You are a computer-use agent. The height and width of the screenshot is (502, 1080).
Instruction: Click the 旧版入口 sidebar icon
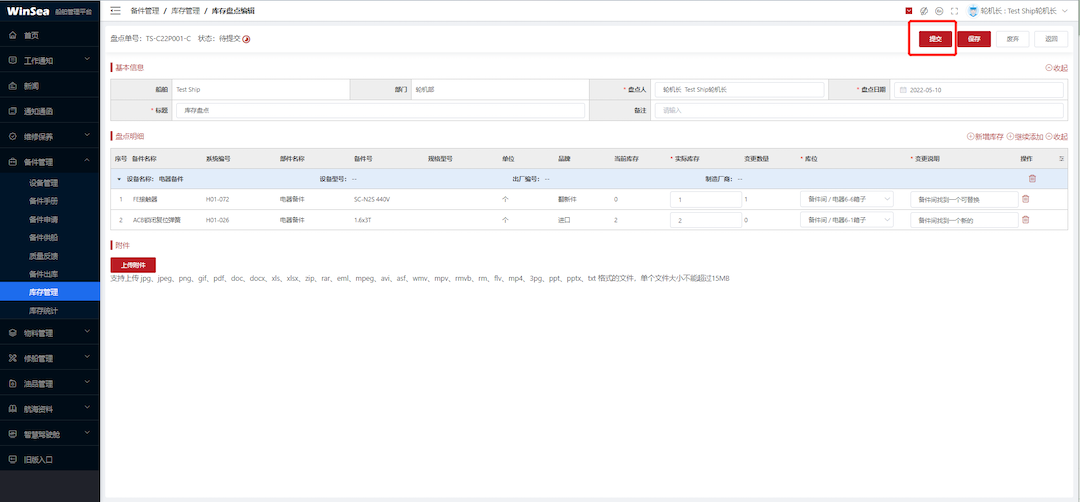[13, 459]
